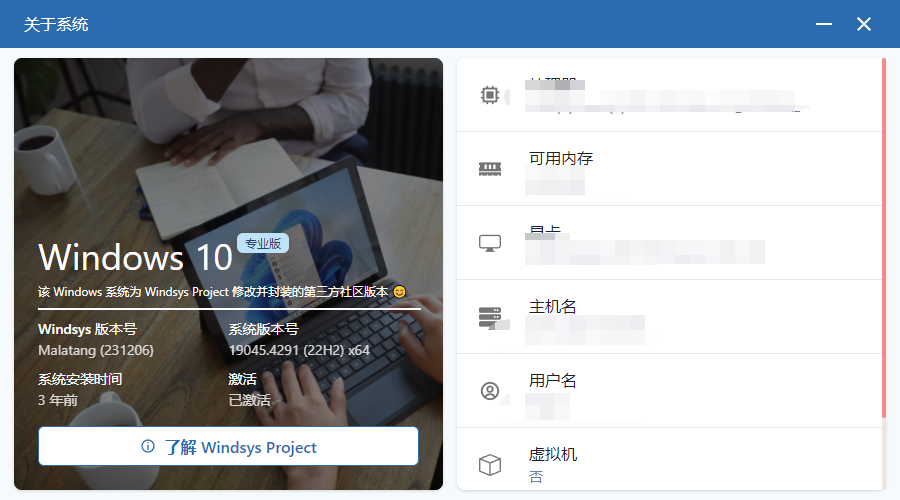Click the server hostname icon

click(x=490, y=317)
